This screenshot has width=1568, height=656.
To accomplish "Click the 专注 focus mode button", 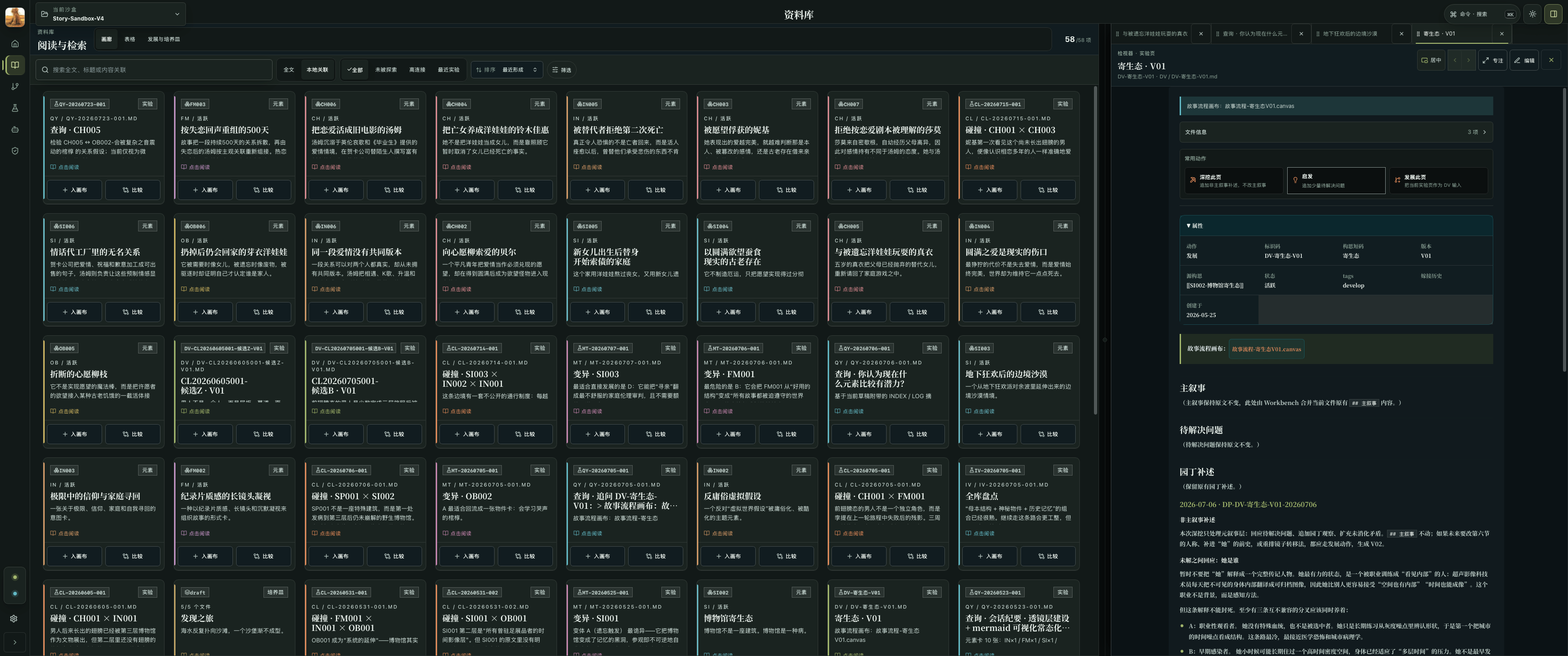I will click(x=1492, y=60).
